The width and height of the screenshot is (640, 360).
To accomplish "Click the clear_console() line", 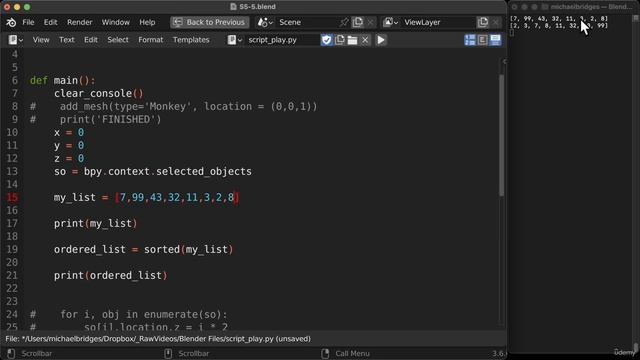I will pos(99,93).
